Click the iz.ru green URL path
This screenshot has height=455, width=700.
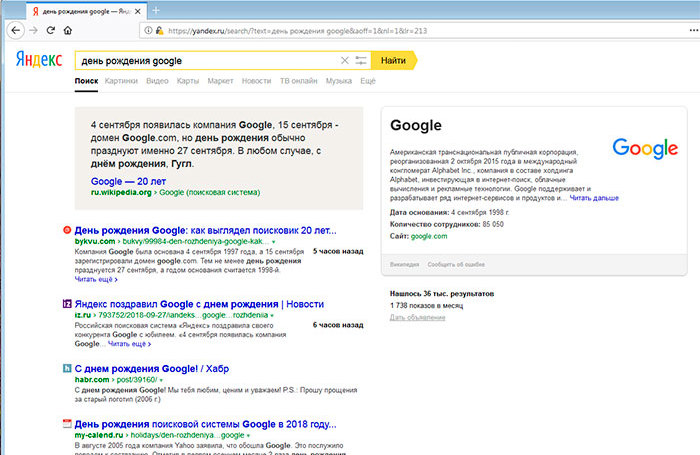tap(183, 315)
